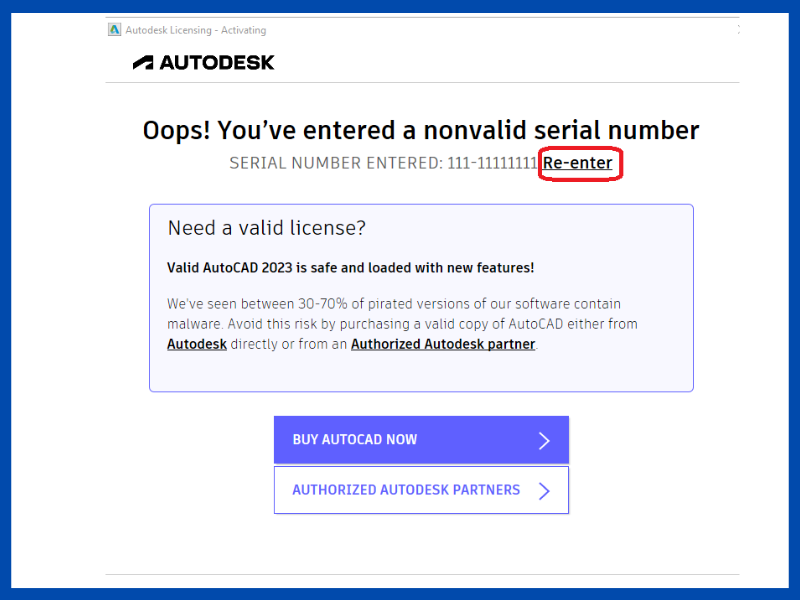The width and height of the screenshot is (800, 600).
Task: Open the underlined Autodesk link in the paragraph
Action: point(197,345)
